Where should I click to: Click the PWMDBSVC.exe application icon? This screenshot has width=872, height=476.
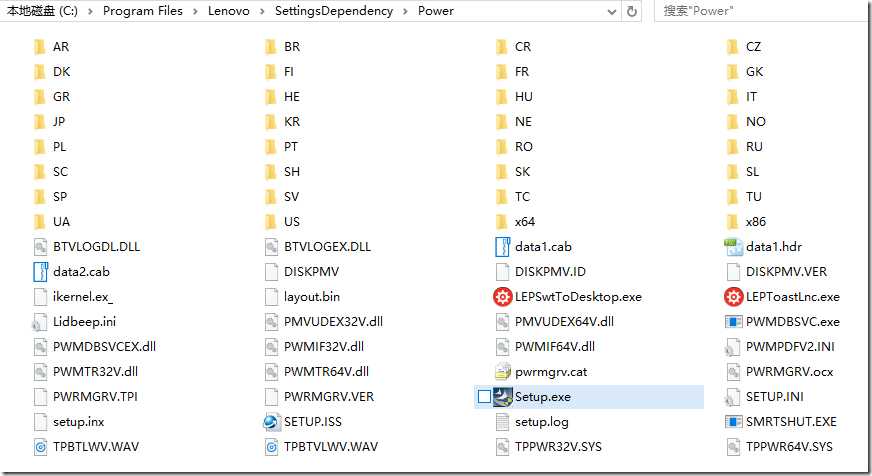tap(734, 321)
